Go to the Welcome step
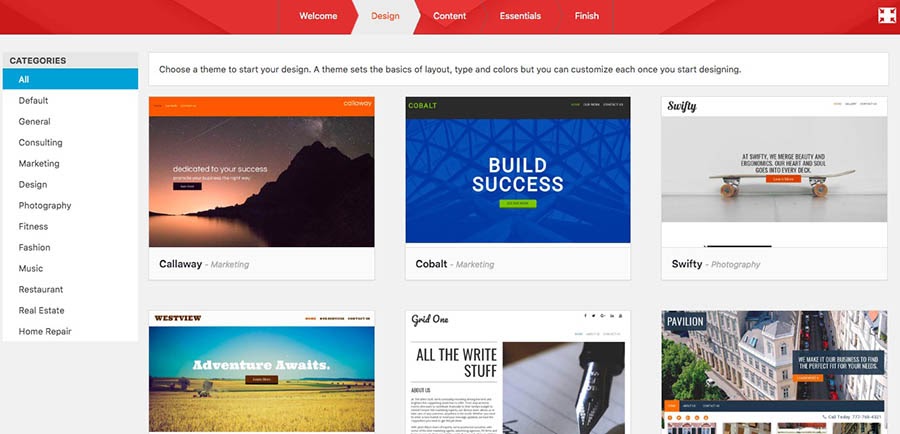 [x=318, y=16]
